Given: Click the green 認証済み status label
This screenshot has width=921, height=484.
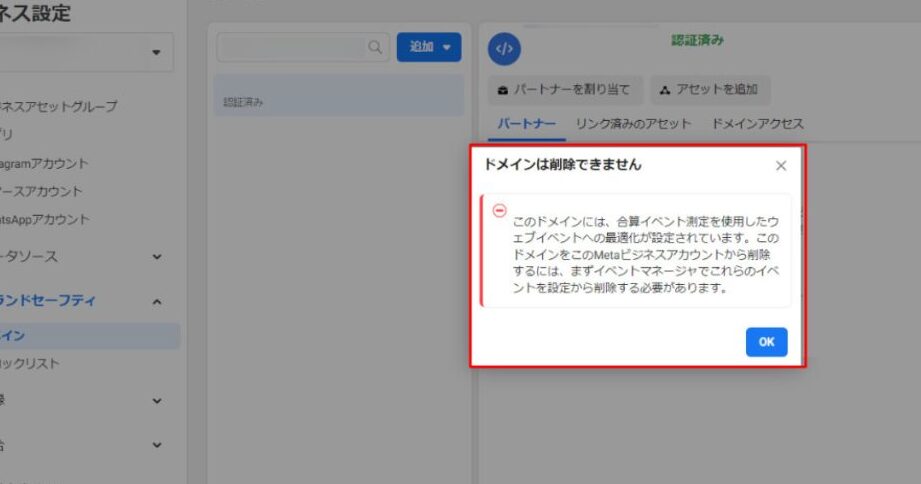Looking at the screenshot, I should (x=697, y=41).
